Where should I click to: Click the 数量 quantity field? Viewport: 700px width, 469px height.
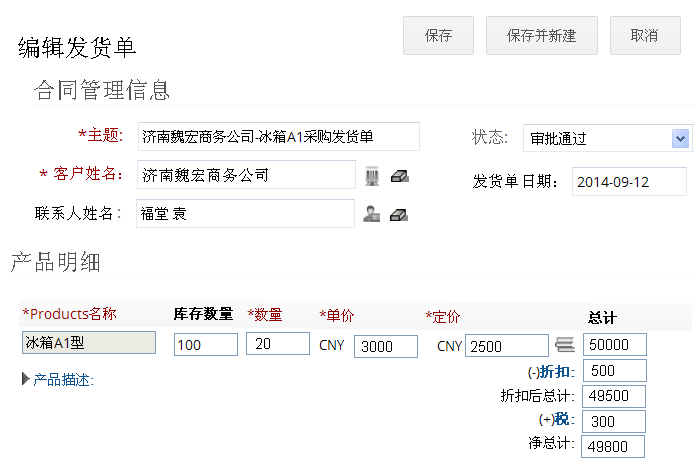click(x=277, y=344)
